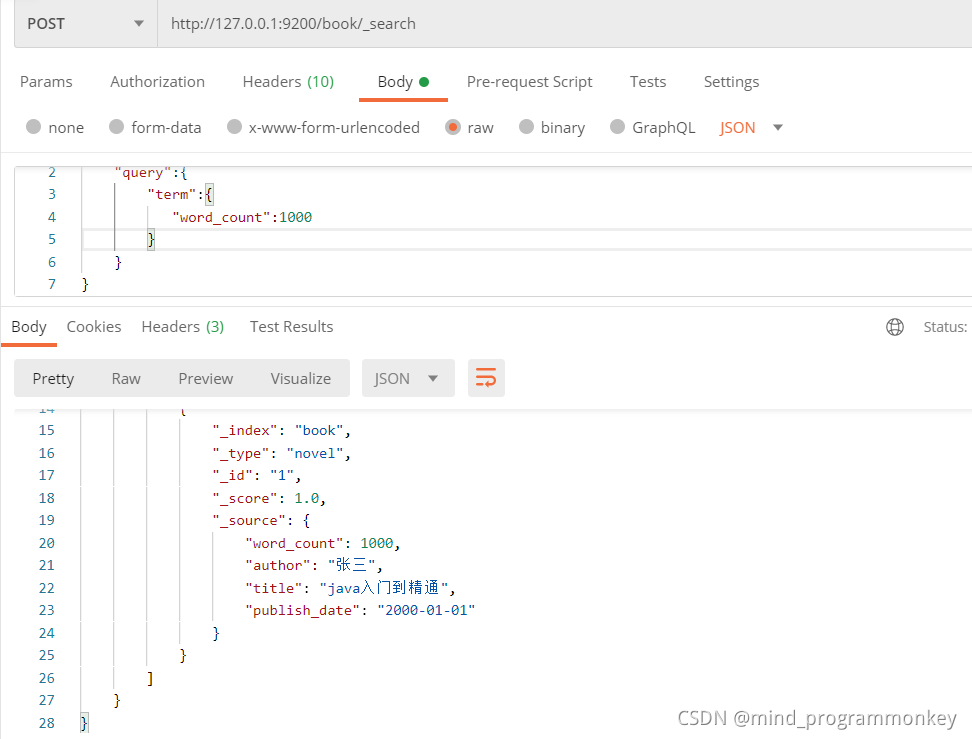Screen dimensions: 972x739
Task: Open the Visualize response view
Action: pos(301,378)
